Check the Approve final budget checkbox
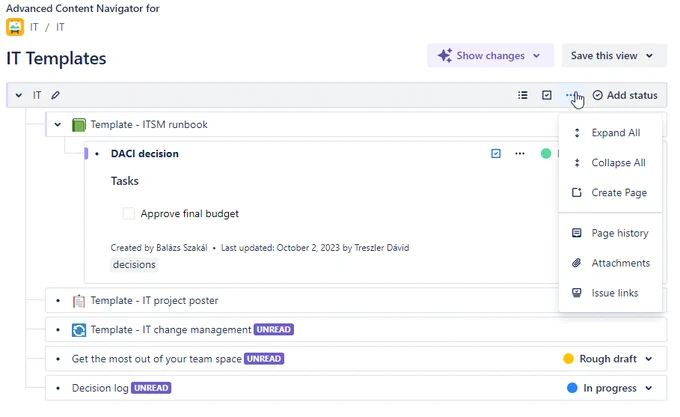 (x=128, y=213)
